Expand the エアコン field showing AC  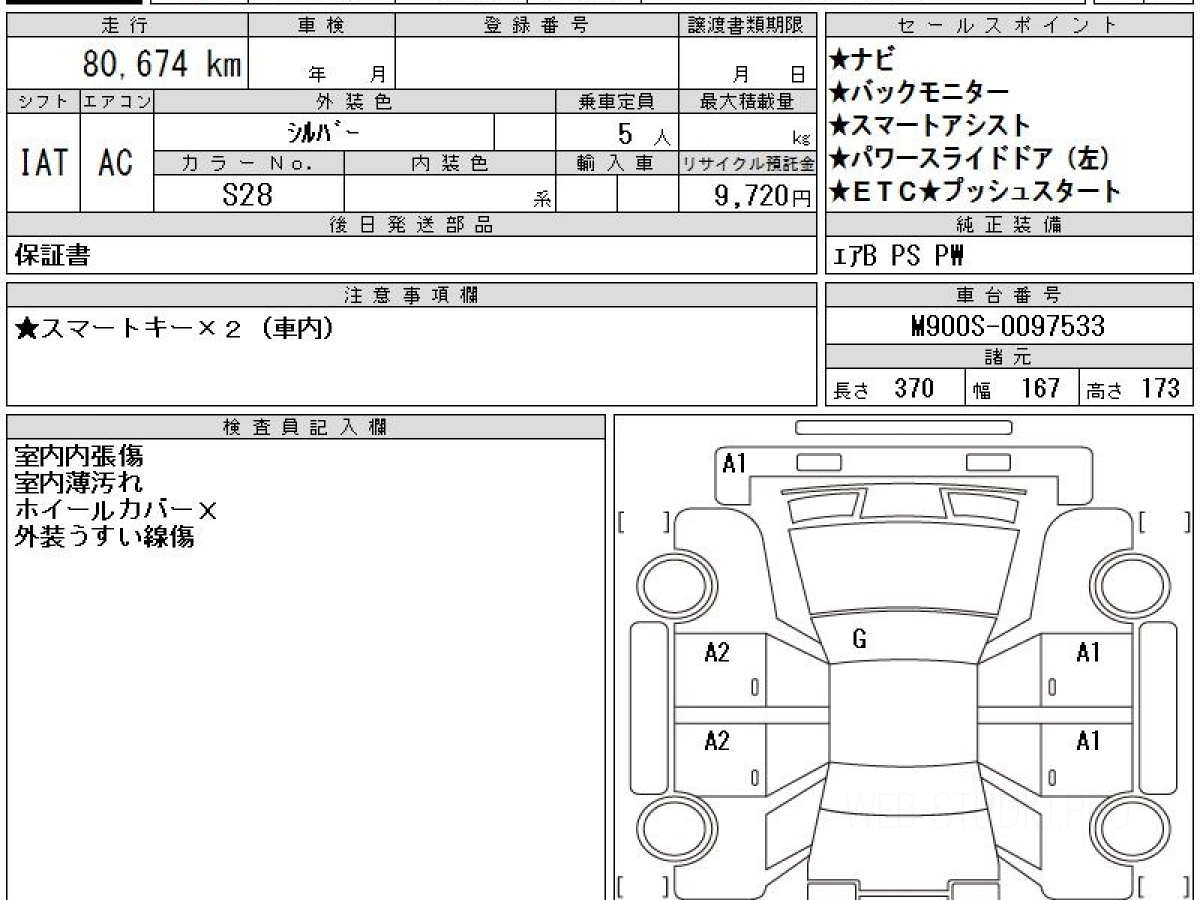coord(114,164)
